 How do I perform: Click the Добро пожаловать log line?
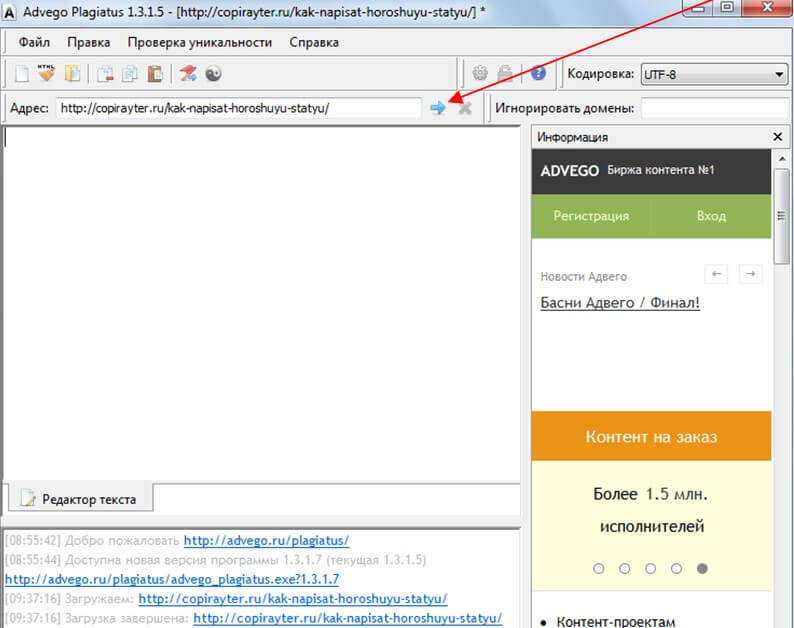point(92,540)
